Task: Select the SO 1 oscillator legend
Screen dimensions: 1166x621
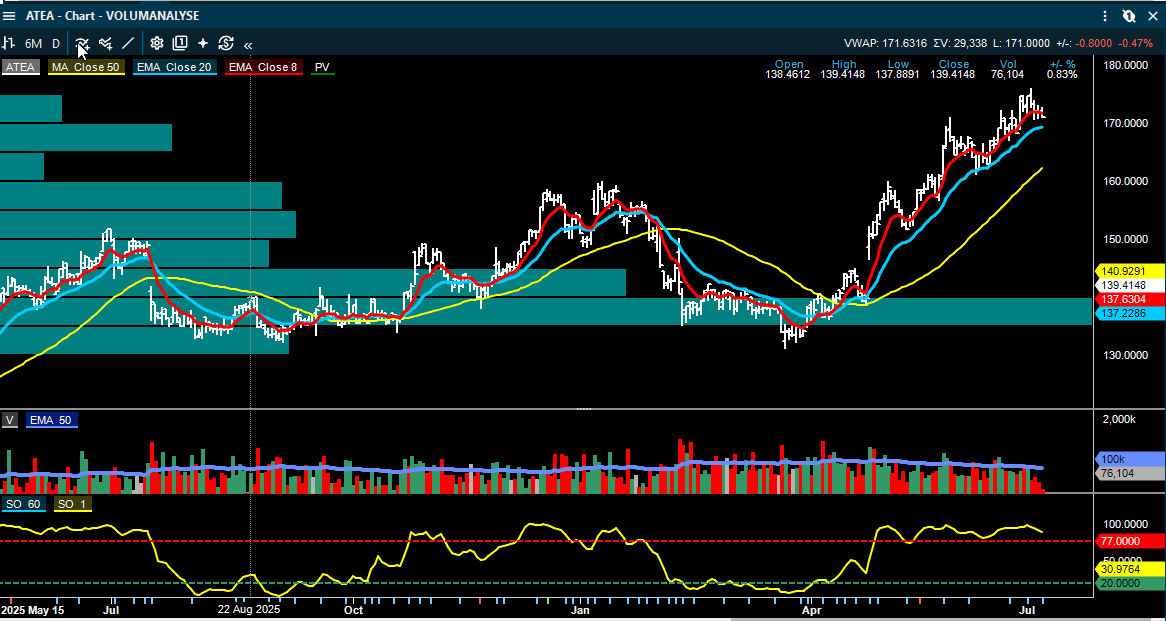Action: click(x=71, y=504)
